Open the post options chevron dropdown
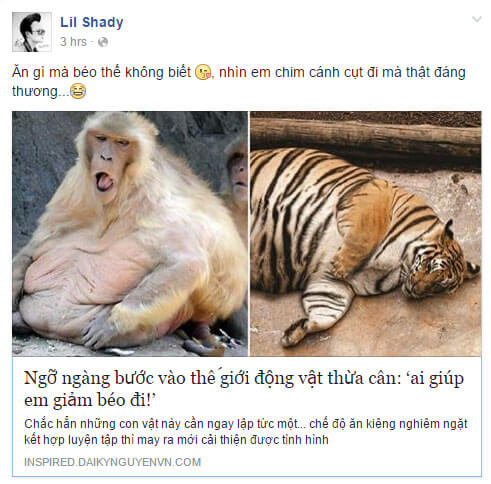Viewport: 491px width, 484px height. [x=477, y=19]
